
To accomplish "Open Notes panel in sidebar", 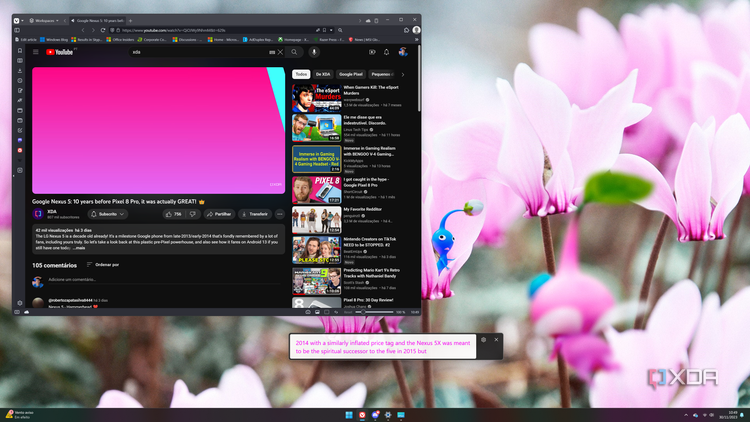I will tap(20, 90).
